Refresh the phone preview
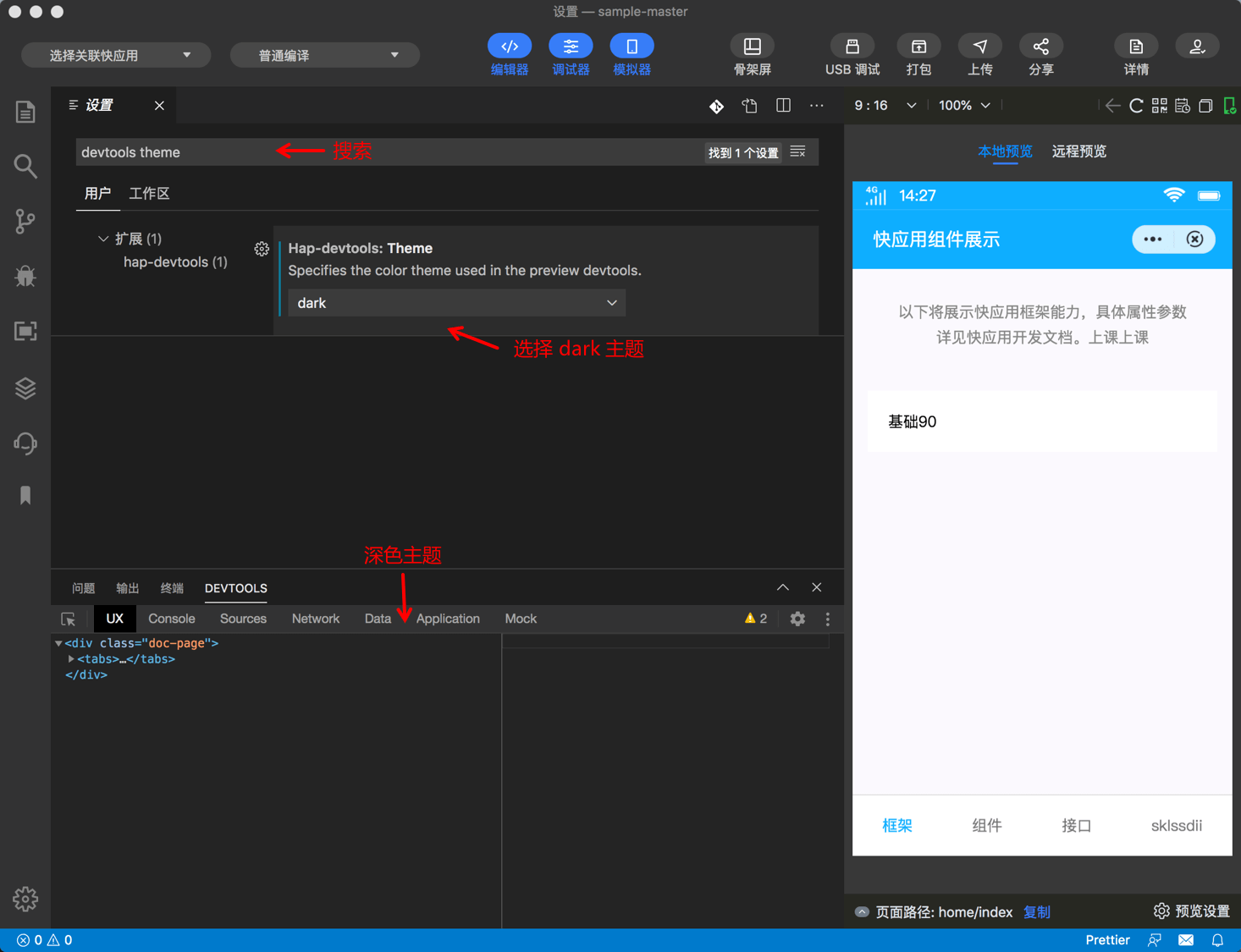 pyautogui.click(x=1136, y=105)
